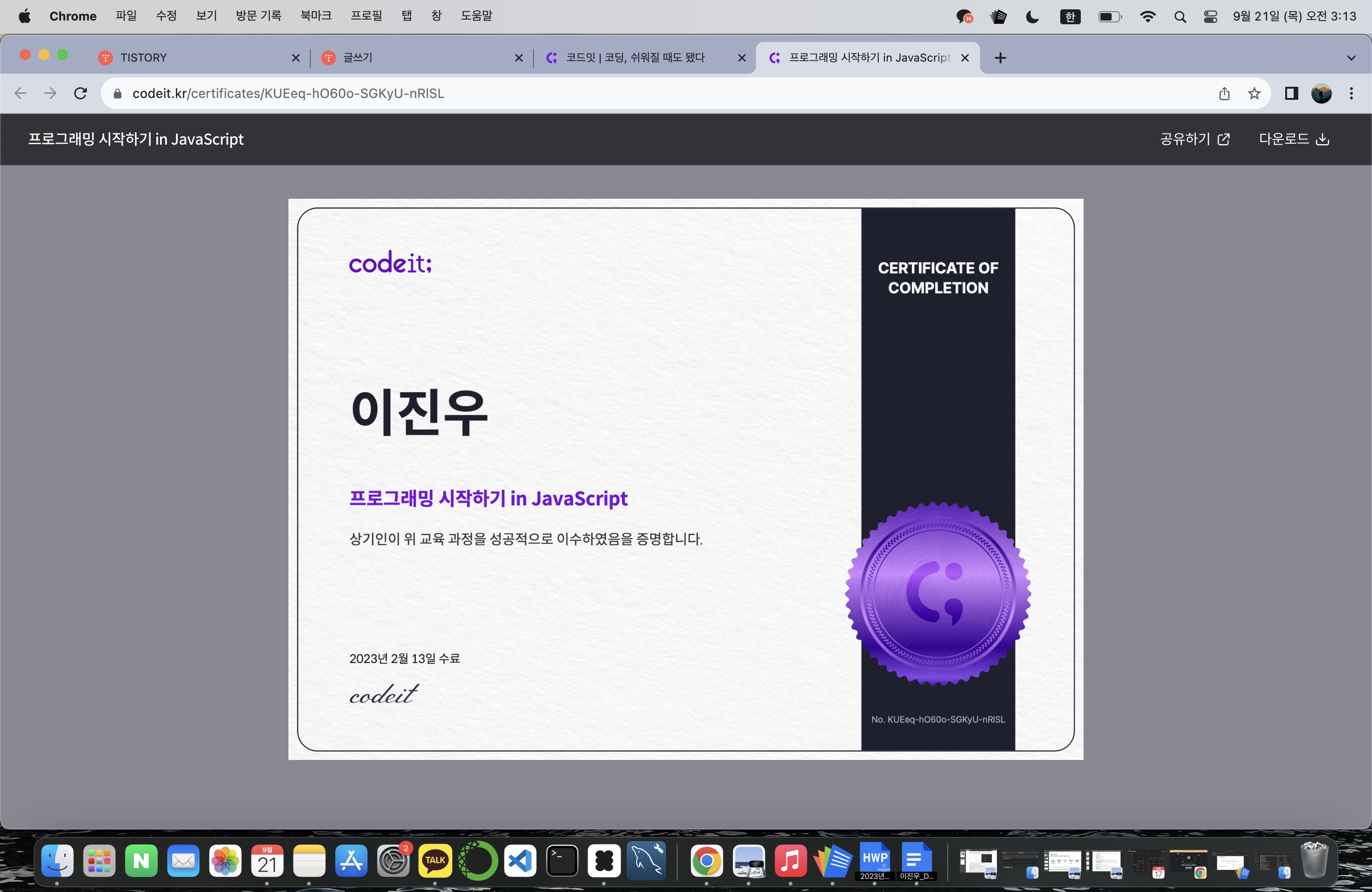Open Mail from the dock
This screenshot has width=1372, height=892.
(x=183, y=861)
